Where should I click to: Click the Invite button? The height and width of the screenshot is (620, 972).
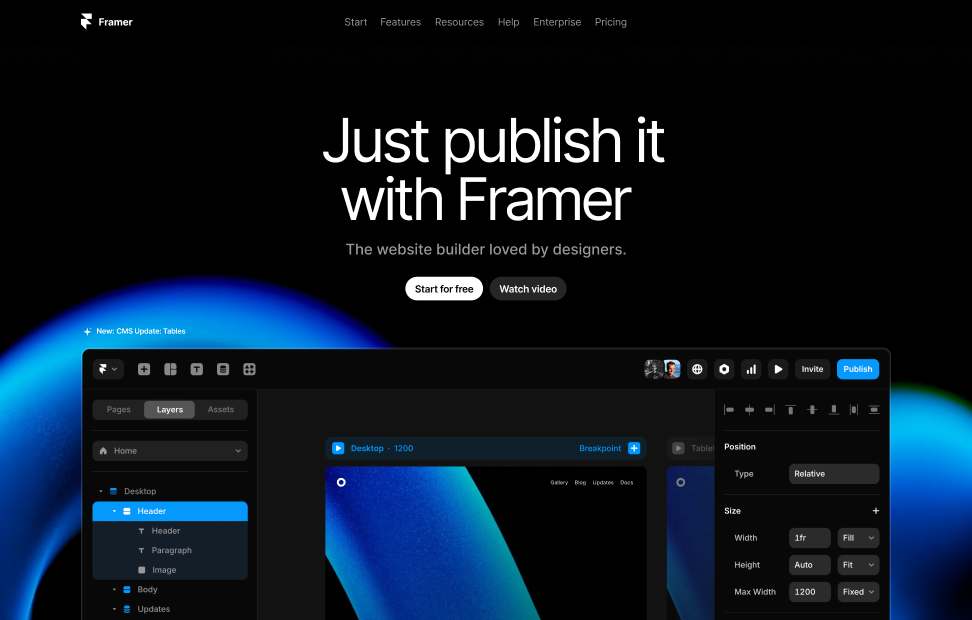[x=812, y=369]
